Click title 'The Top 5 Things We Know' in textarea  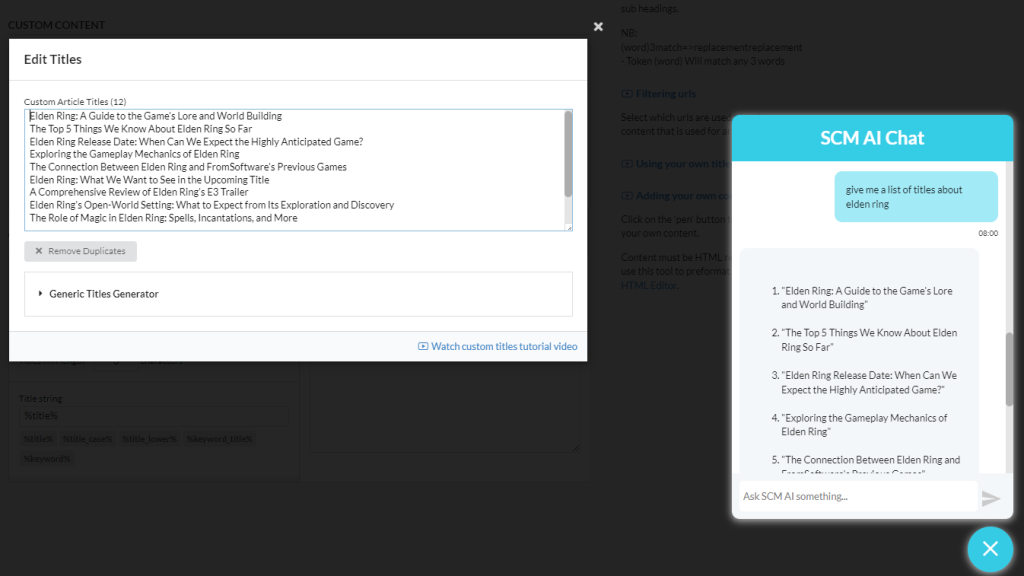click(x=140, y=129)
